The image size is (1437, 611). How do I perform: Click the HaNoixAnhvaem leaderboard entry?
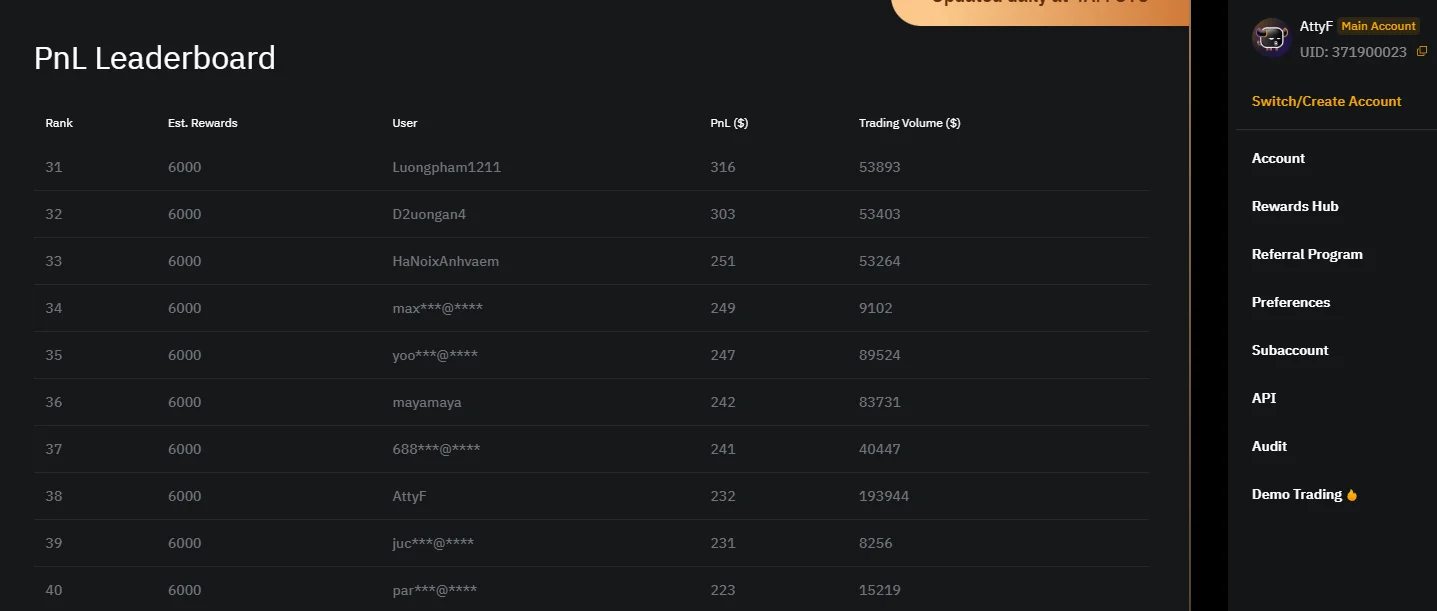445,261
